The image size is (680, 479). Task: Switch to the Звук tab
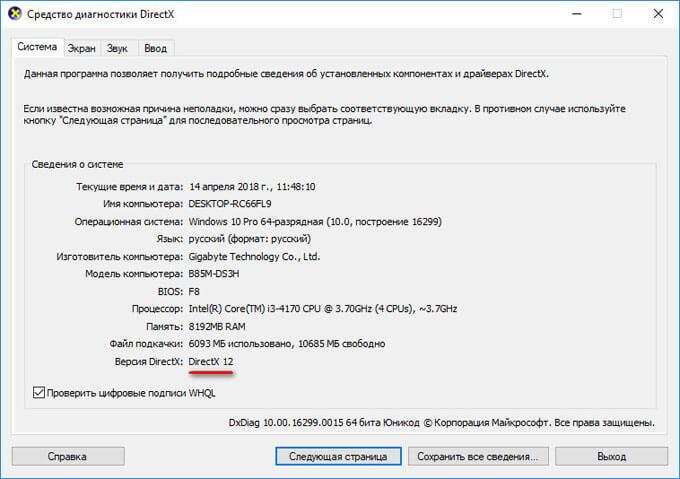(117, 49)
